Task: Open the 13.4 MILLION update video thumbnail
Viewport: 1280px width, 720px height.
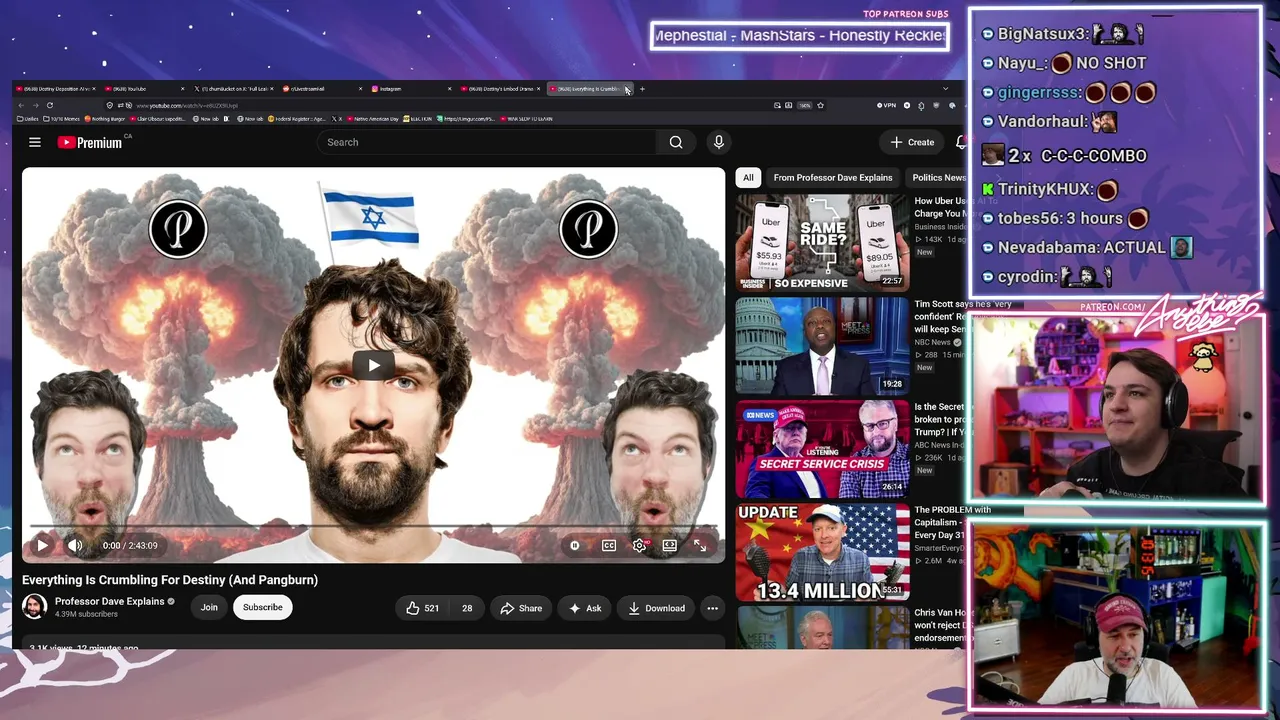Action: coord(822,552)
